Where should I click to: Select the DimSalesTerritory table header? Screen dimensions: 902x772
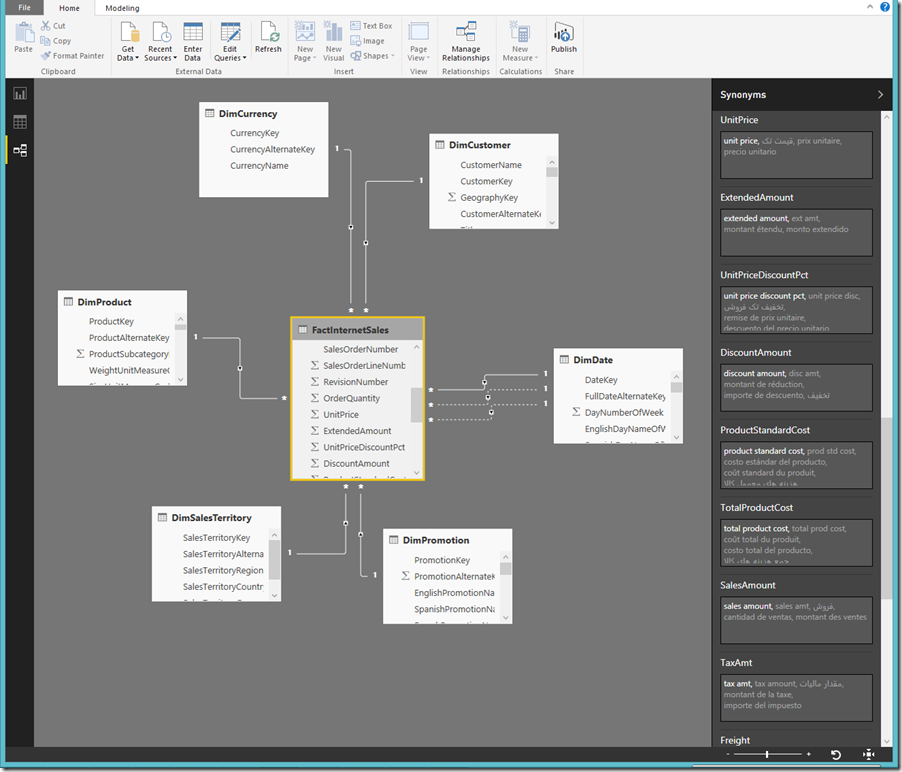coord(216,518)
